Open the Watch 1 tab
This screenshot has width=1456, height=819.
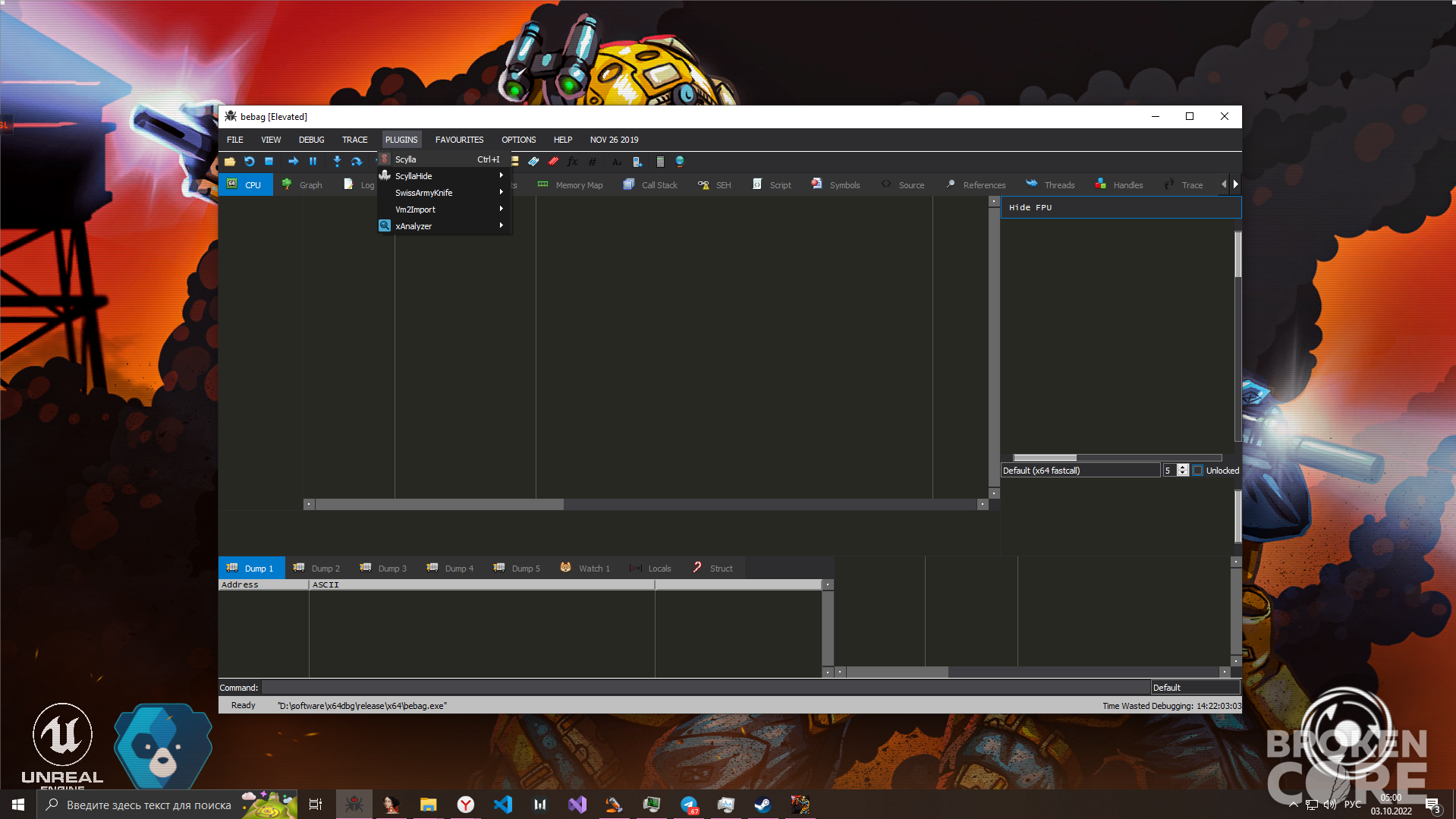pos(585,569)
